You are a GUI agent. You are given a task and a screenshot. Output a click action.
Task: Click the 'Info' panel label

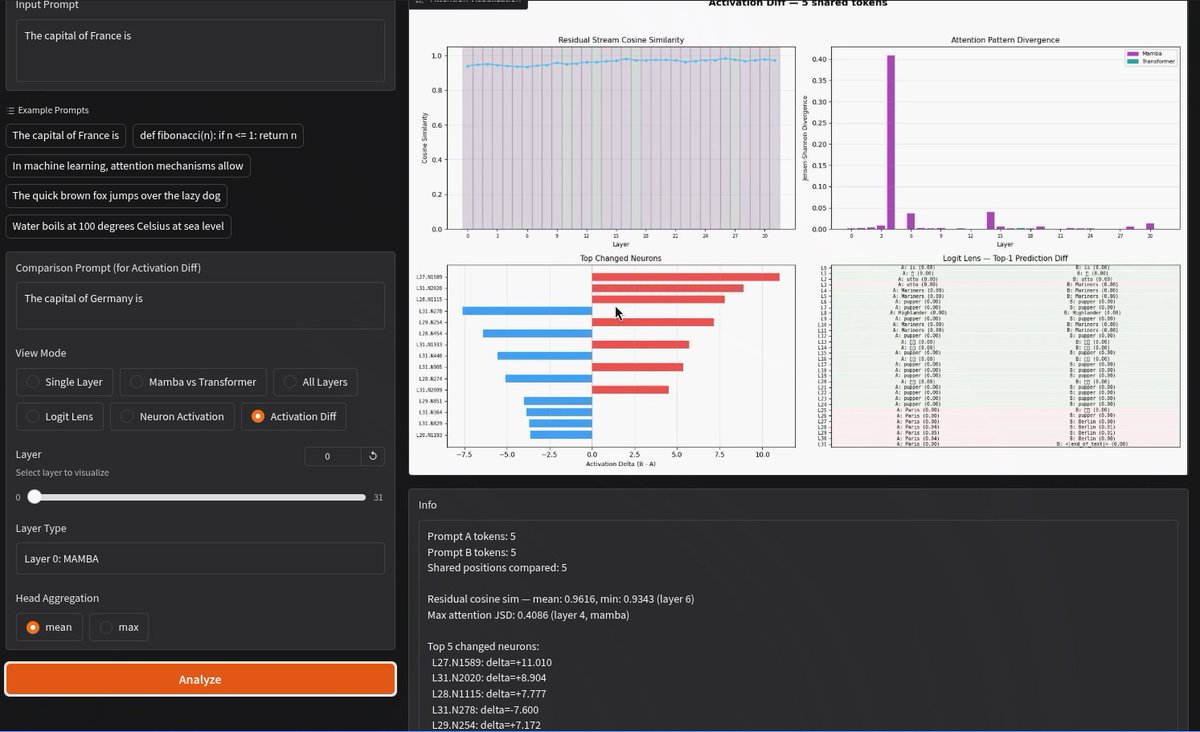[428, 505]
